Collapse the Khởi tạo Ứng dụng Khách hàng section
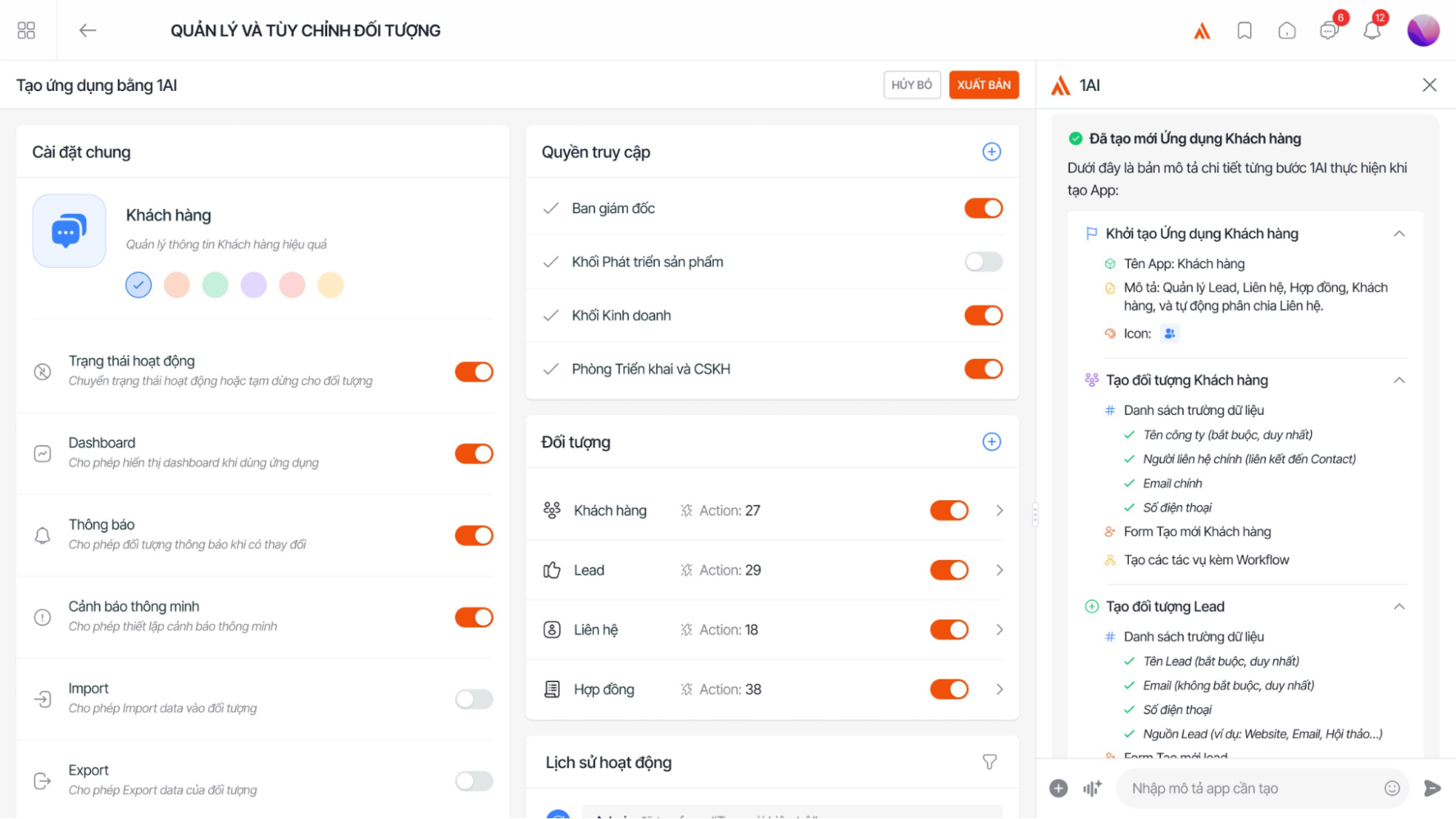1456x819 pixels. pyautogui.click(x=1398, y=234)
